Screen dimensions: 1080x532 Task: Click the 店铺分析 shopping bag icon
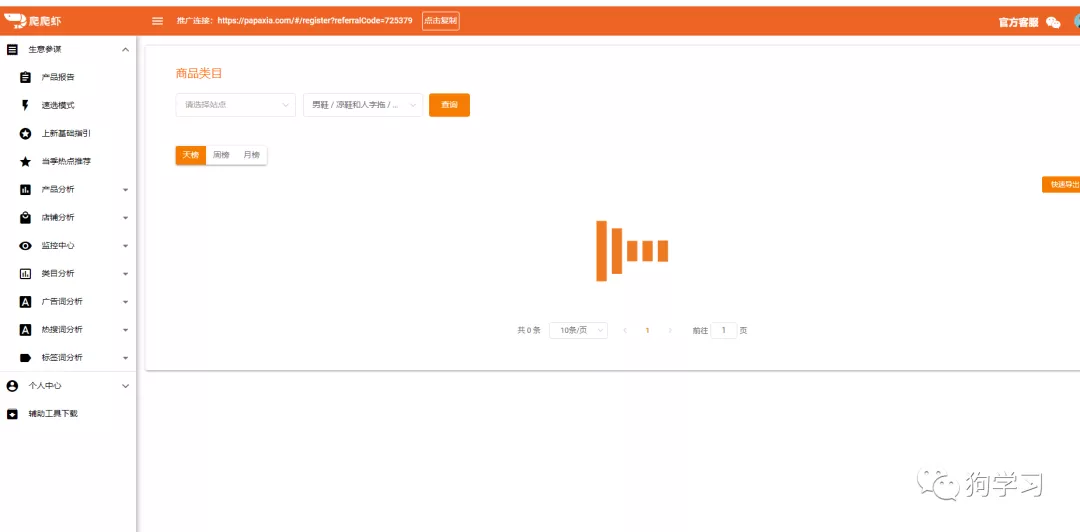point(25,218)
